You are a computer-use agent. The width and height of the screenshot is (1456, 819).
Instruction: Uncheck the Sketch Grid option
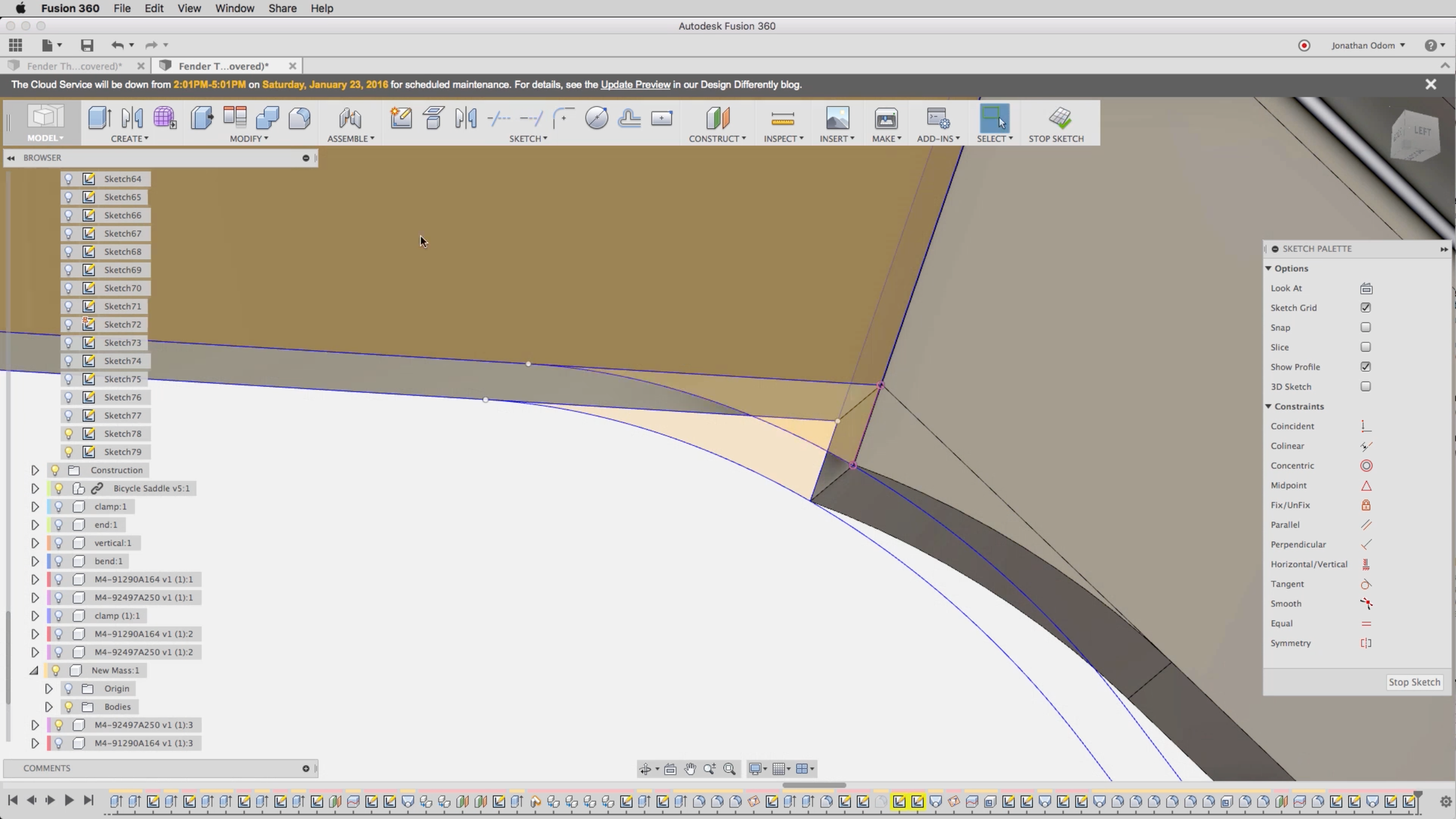click(1365, 308)
